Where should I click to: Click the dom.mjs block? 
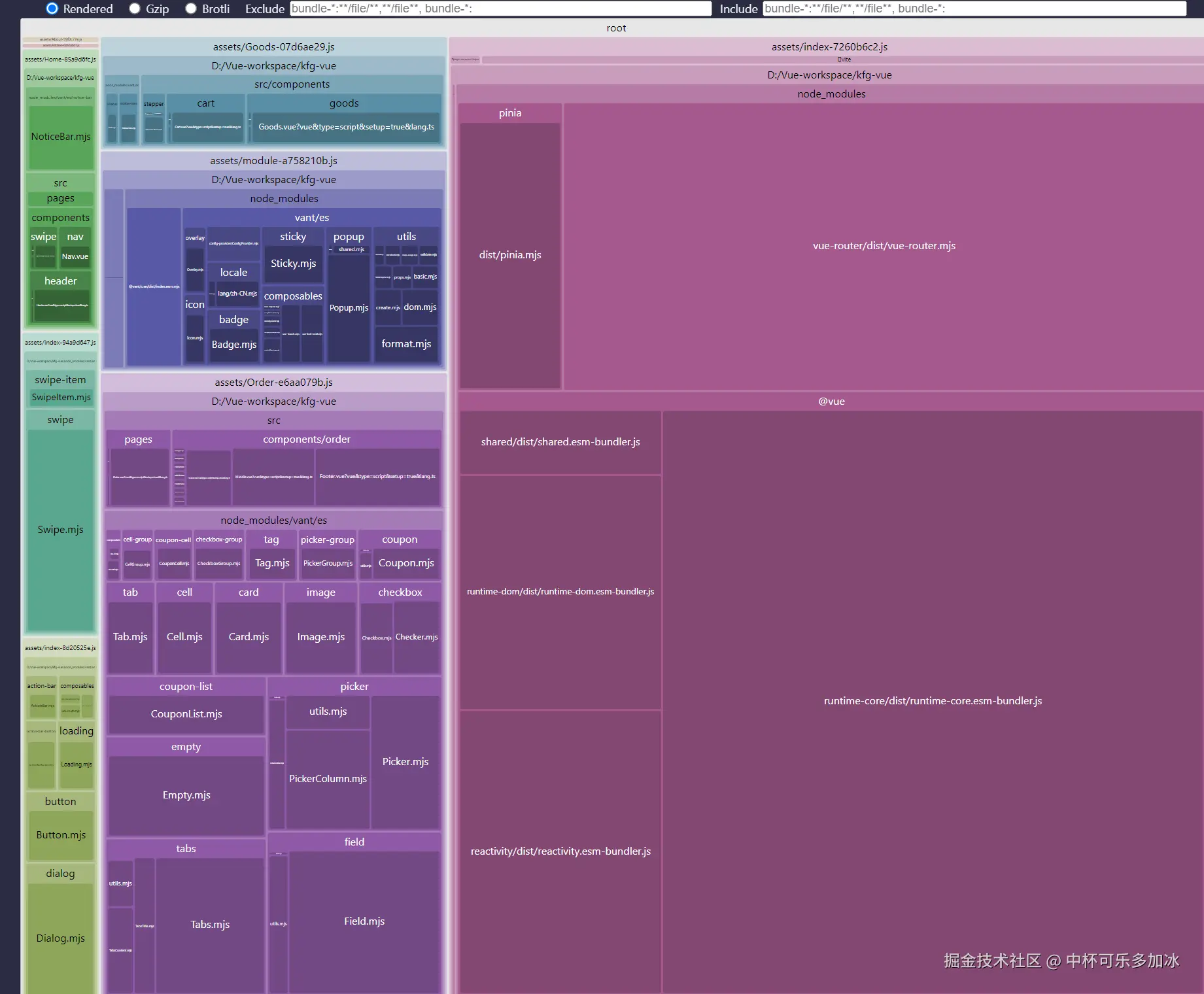[420, 307]
